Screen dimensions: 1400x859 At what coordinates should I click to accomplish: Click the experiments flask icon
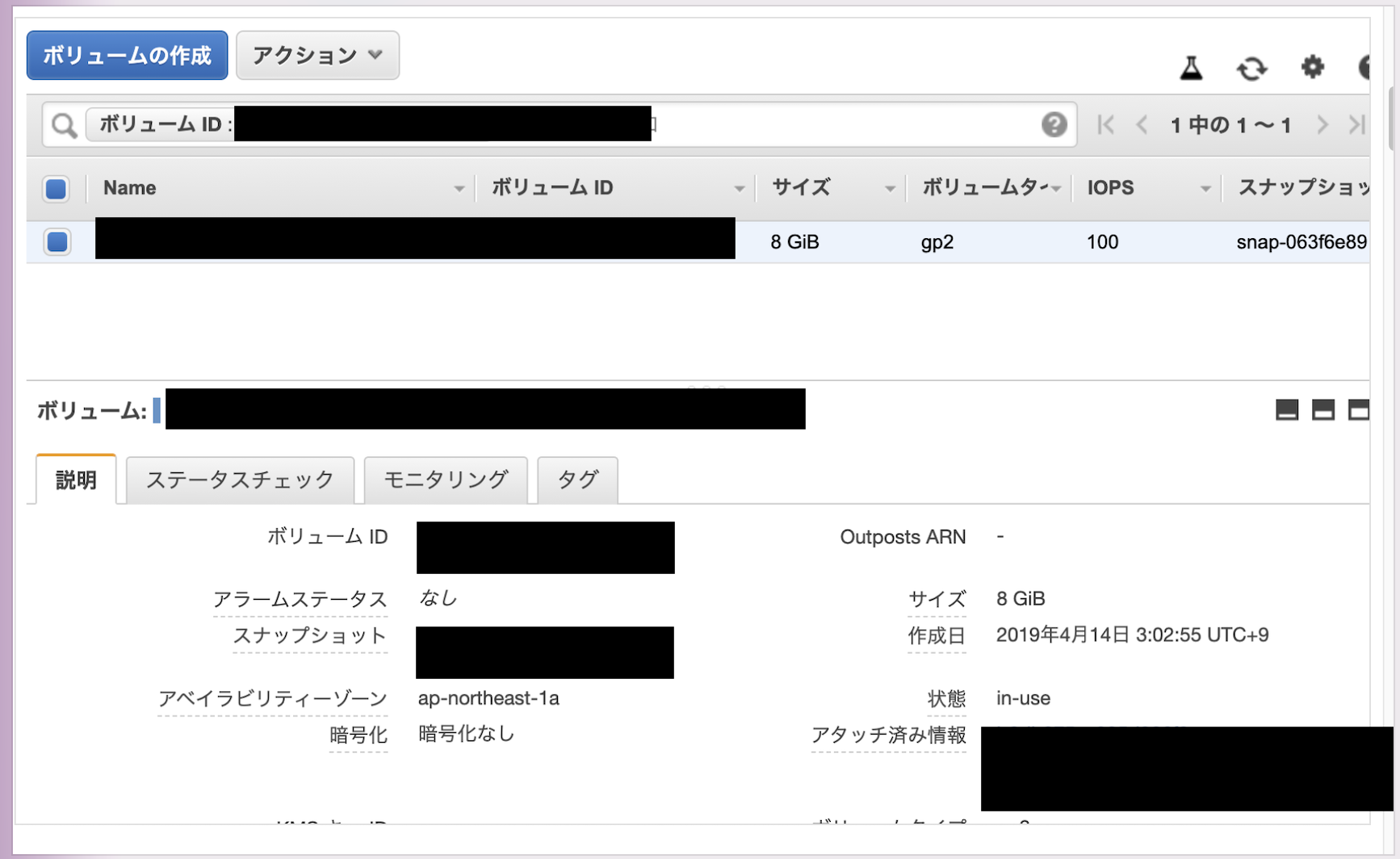pos(1191,68)
